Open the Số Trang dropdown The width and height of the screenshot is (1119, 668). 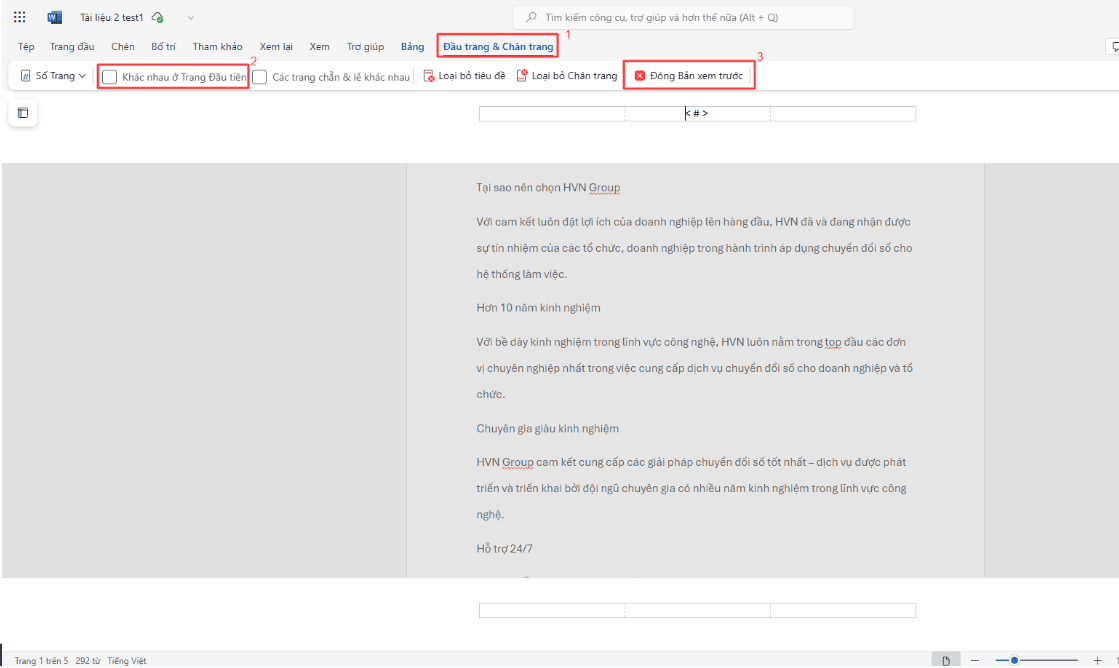tap(54, 76)
